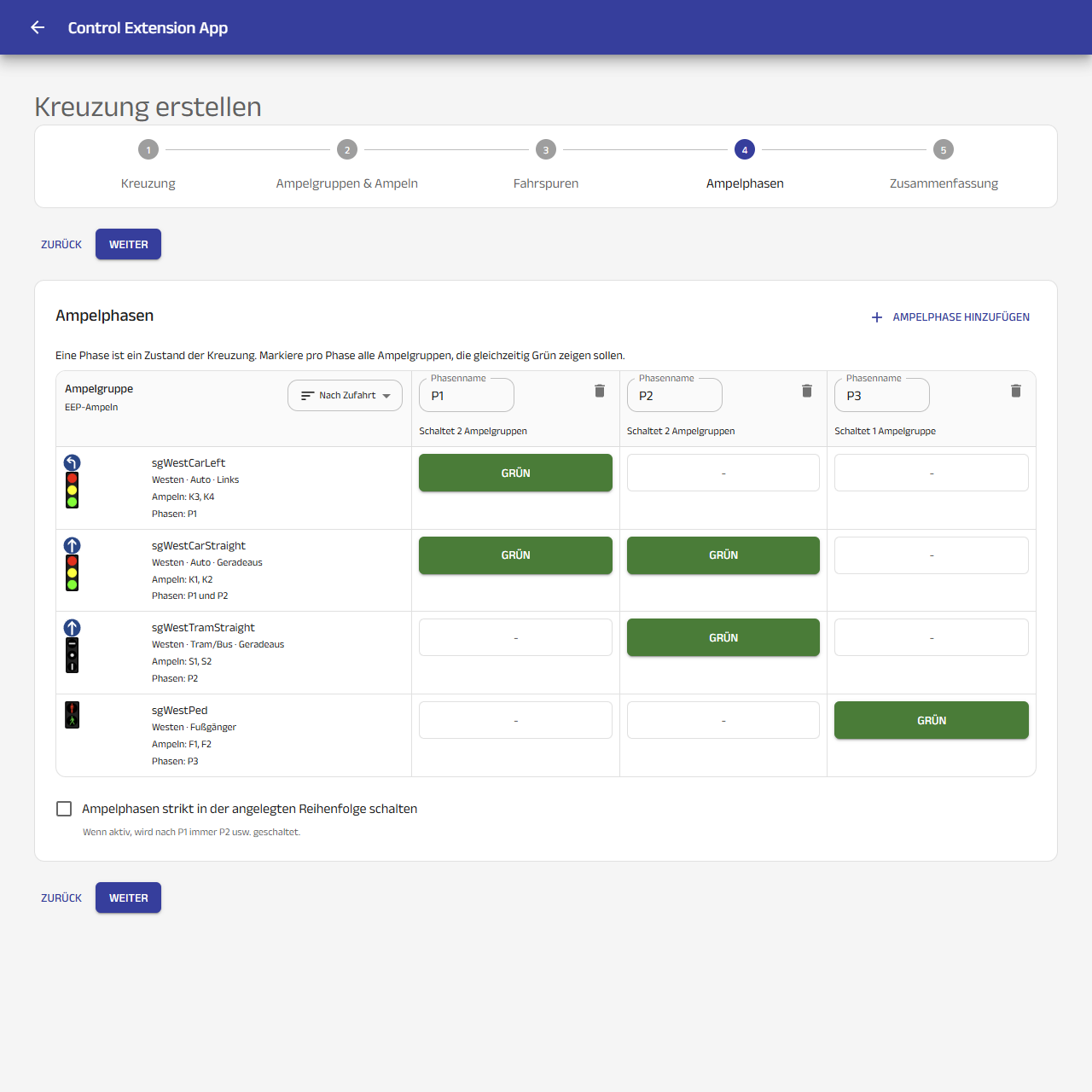Delete phase P1 with its trash icon
The width and height of the screenshot is (1092, 1092).
click(600, 391)
